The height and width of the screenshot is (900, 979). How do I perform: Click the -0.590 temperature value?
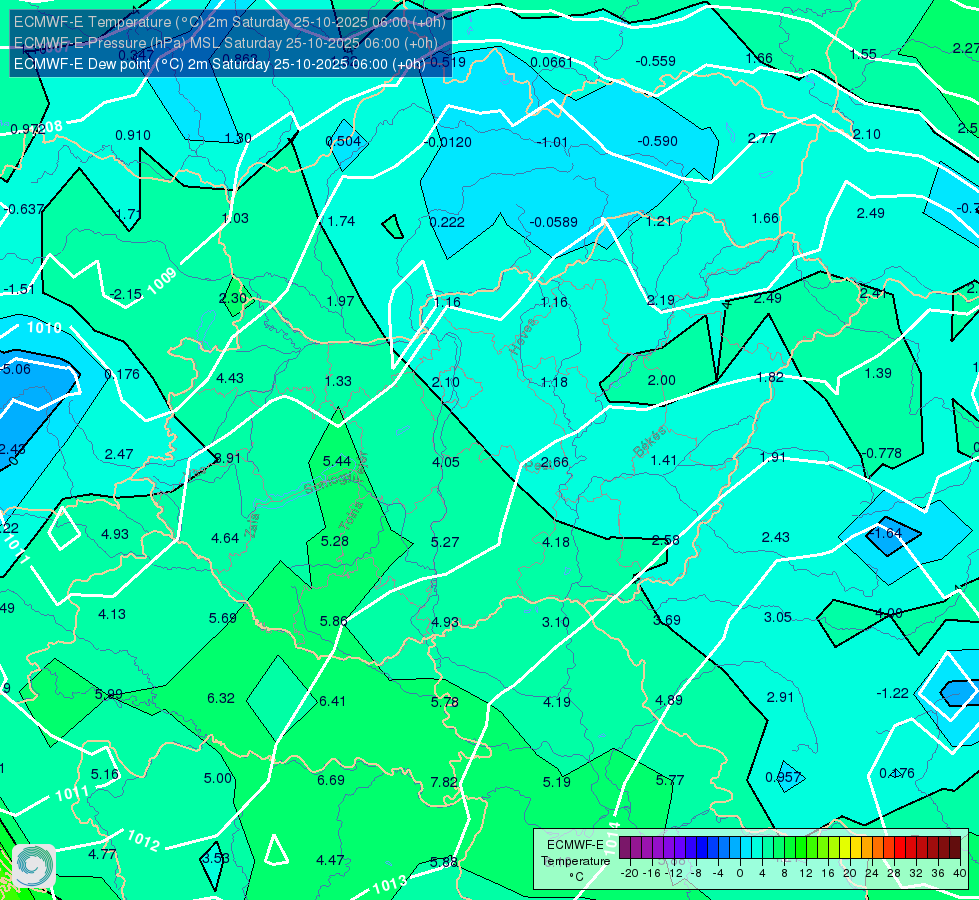click(x=657, y=141)
